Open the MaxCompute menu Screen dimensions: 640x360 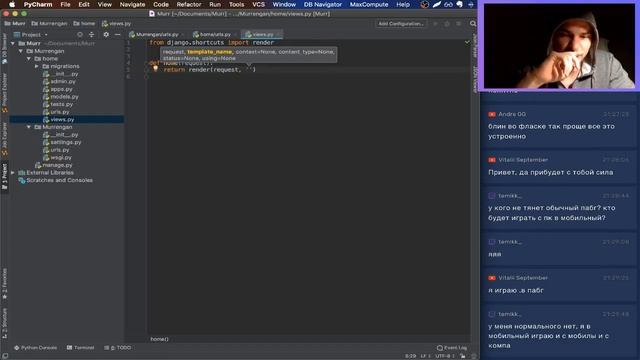tap(369, 4)
